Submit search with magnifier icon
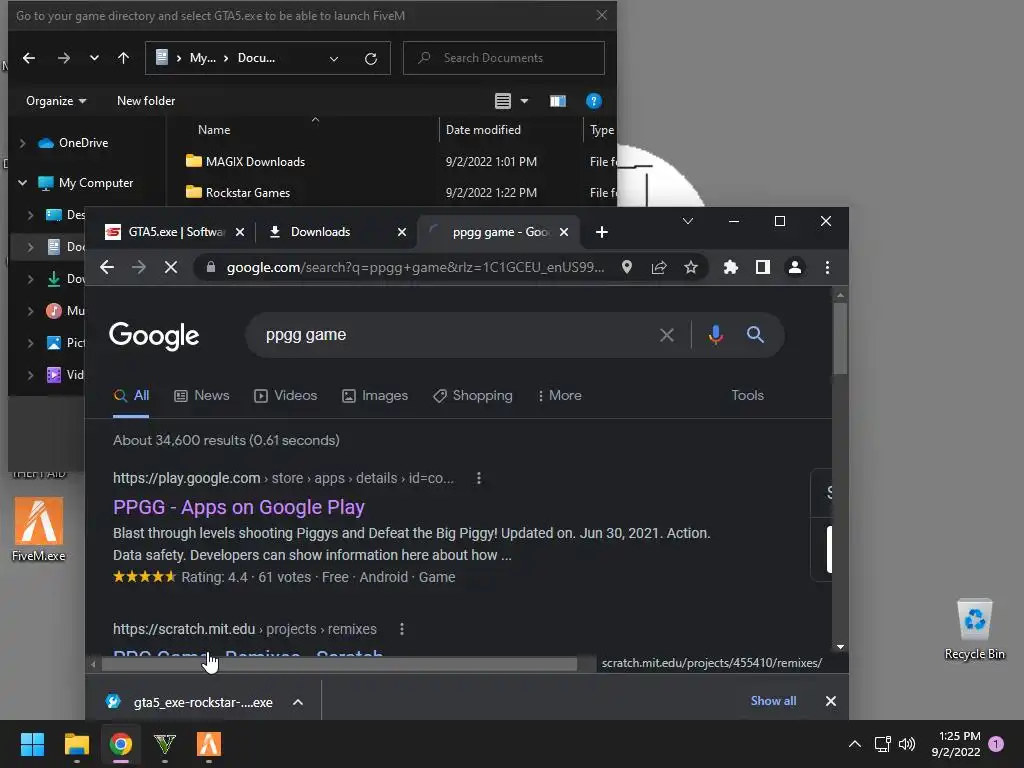This screenshot has width=1024, height=768. coord(755,335)
